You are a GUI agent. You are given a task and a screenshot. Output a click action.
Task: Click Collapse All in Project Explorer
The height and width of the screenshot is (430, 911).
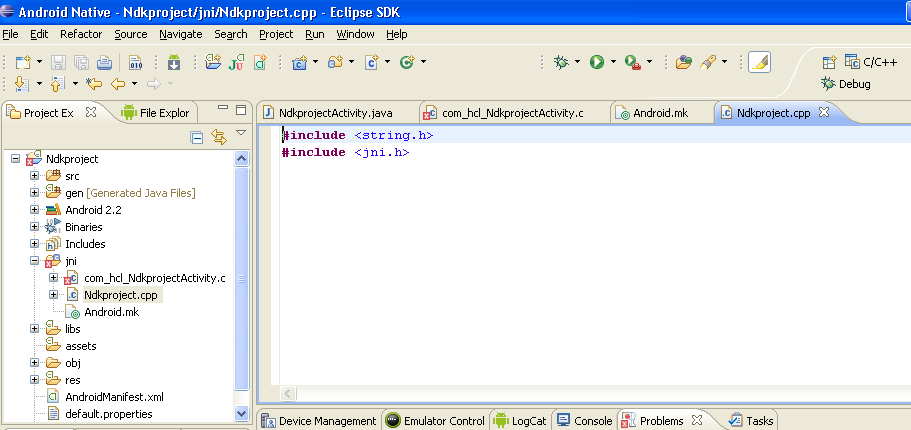(197, 137)
